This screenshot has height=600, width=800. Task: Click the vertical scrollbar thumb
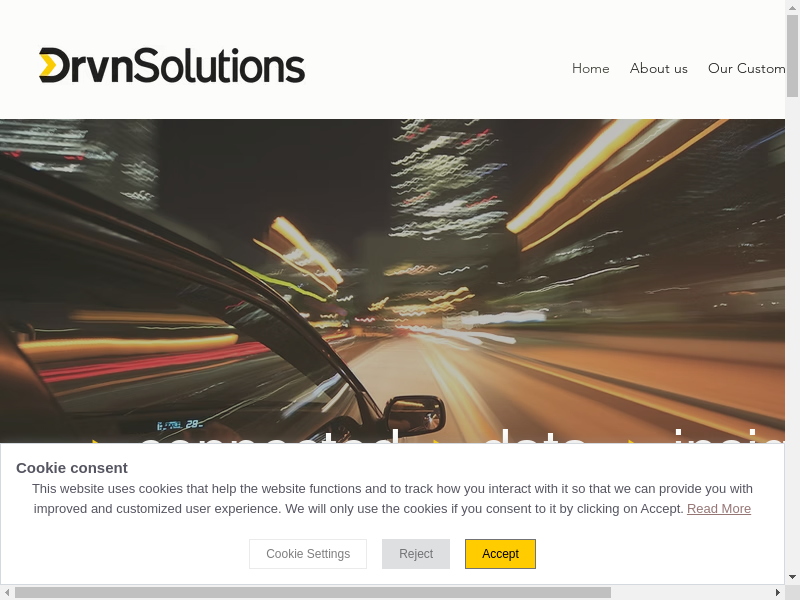pos(792,55)
